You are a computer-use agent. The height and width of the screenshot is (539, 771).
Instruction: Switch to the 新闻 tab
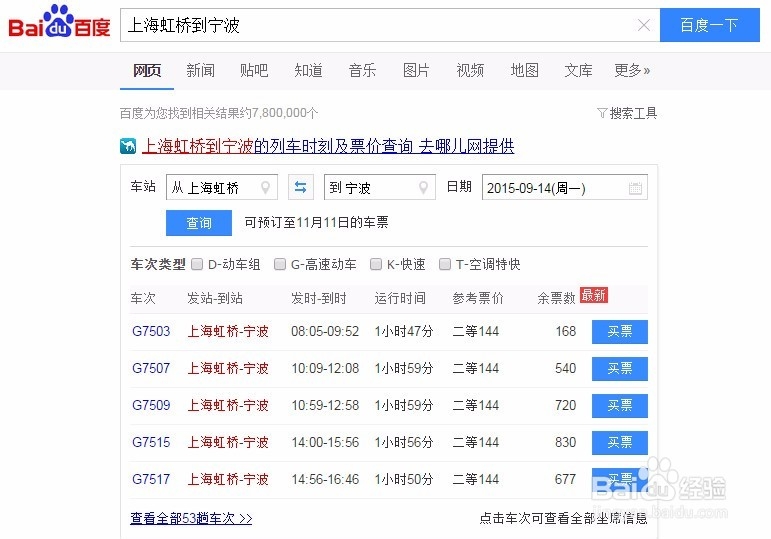pyautogui.click(x=200, y=71)
